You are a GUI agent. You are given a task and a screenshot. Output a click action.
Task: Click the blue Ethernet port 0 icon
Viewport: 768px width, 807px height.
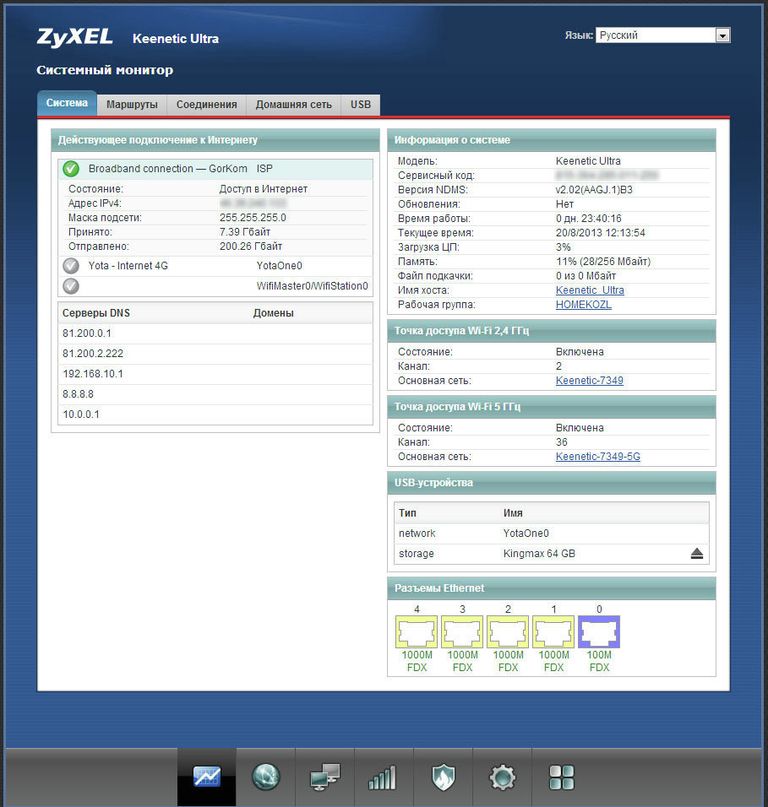pyautogui.click(x=599, y=632)
